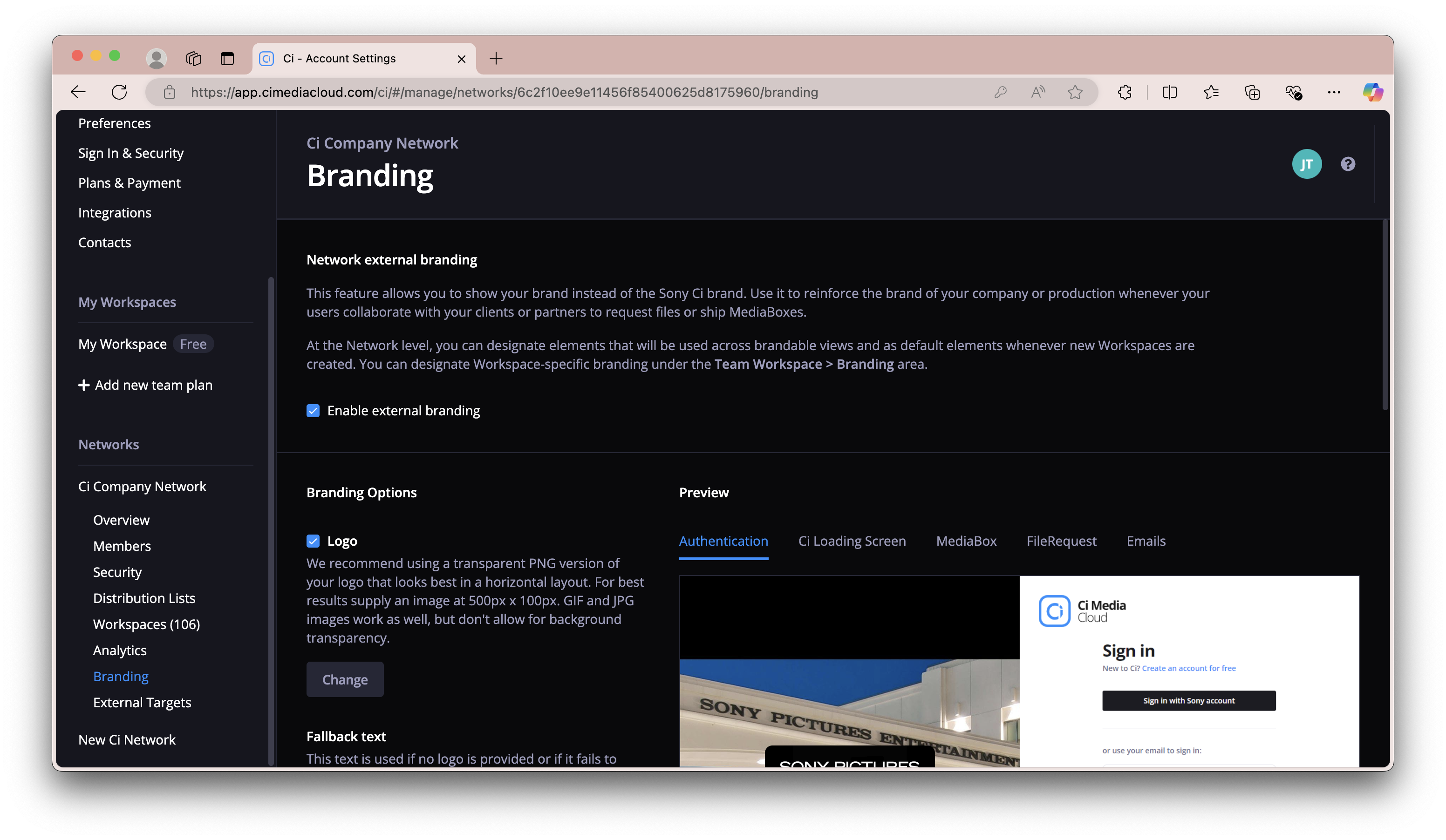This screenshot has width=1446, height=840.
Task: Select the Ci - Account Settings browser tab
Action: (x=363, y=59)
